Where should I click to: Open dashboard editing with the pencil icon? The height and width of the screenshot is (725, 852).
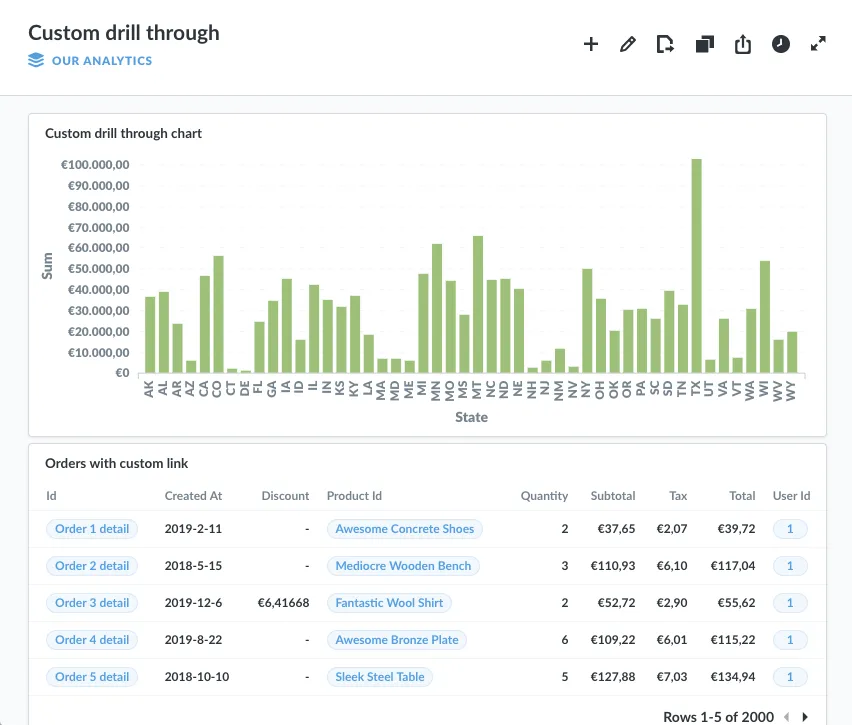(x=628, y=44)
